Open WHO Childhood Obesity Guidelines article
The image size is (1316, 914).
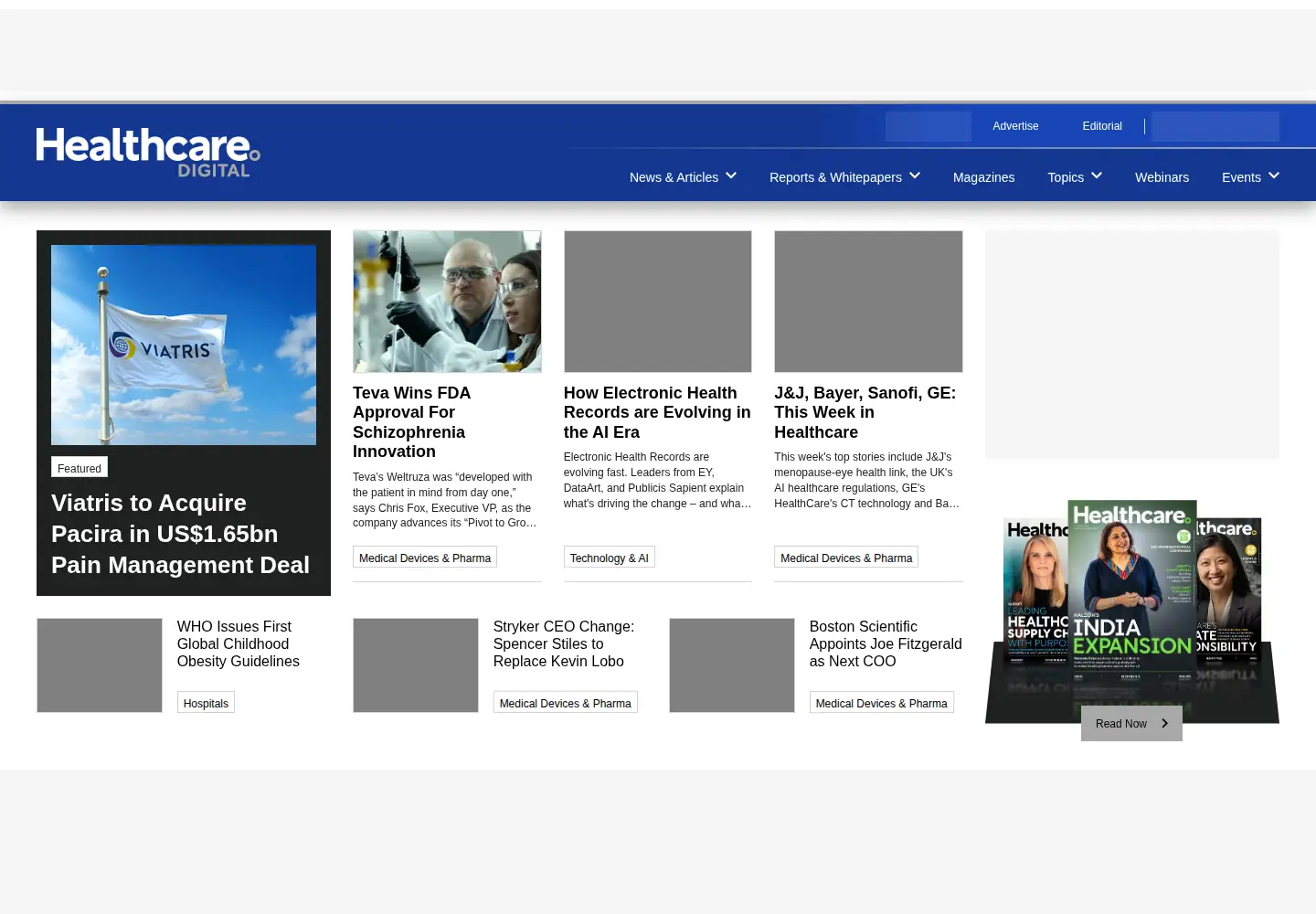click(239, 644)
